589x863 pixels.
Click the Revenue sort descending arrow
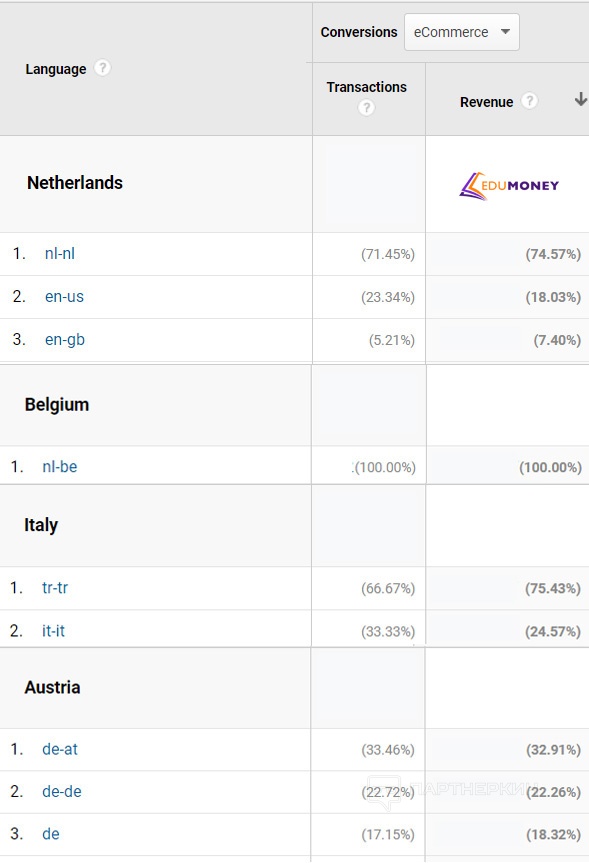tap(580, 100)
